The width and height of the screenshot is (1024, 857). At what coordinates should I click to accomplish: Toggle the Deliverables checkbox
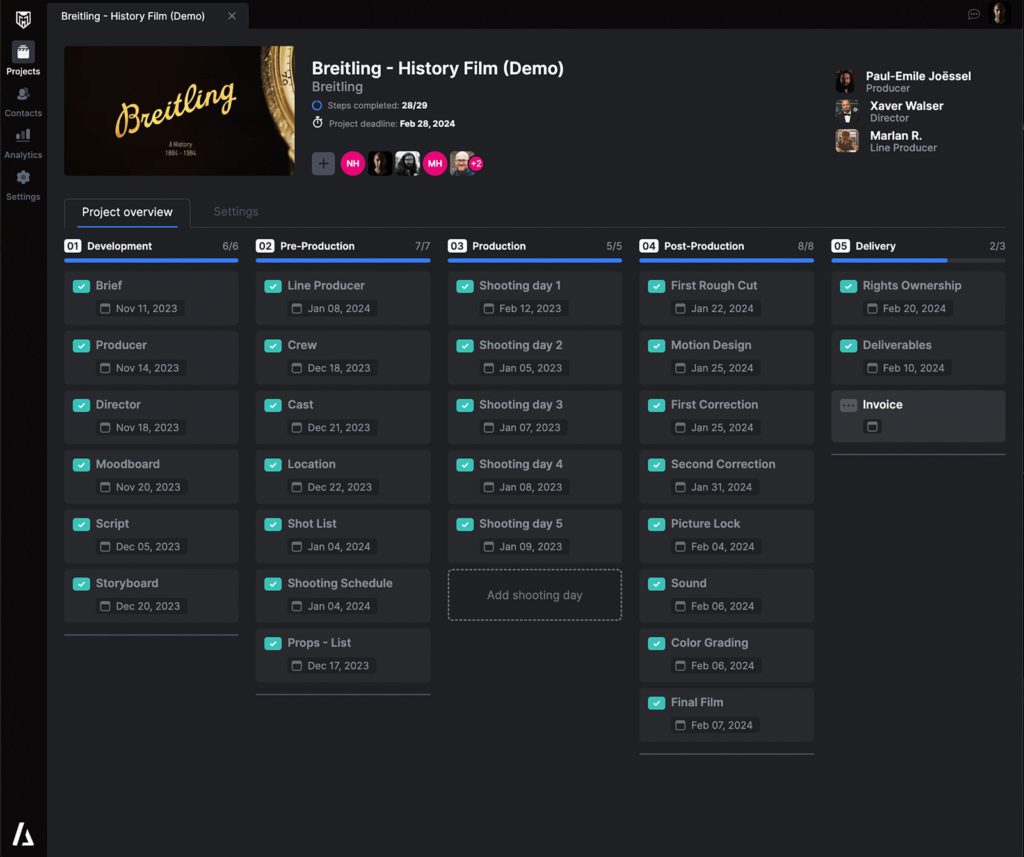848,346
